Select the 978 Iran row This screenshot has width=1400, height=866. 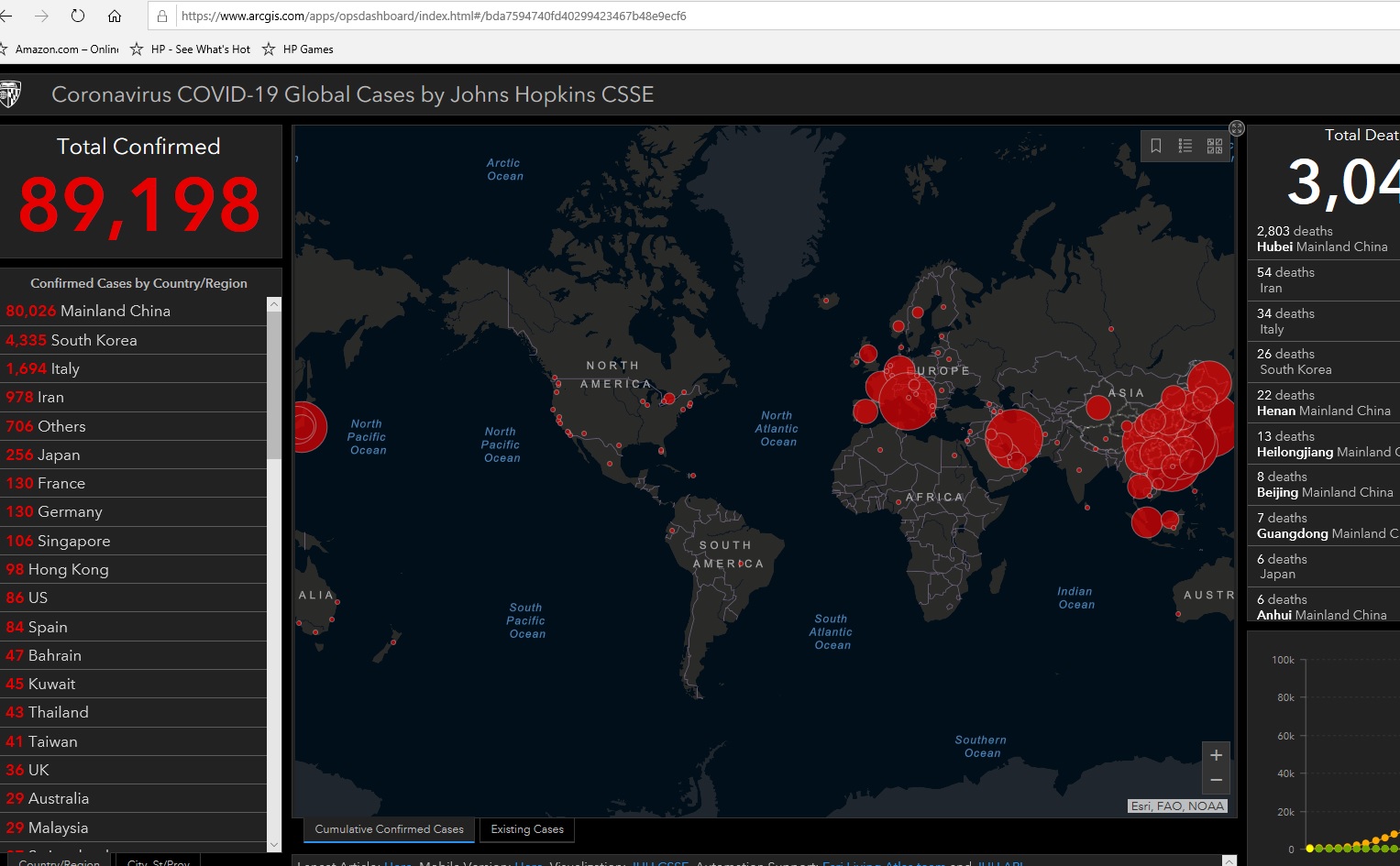(x=134, y=397)
